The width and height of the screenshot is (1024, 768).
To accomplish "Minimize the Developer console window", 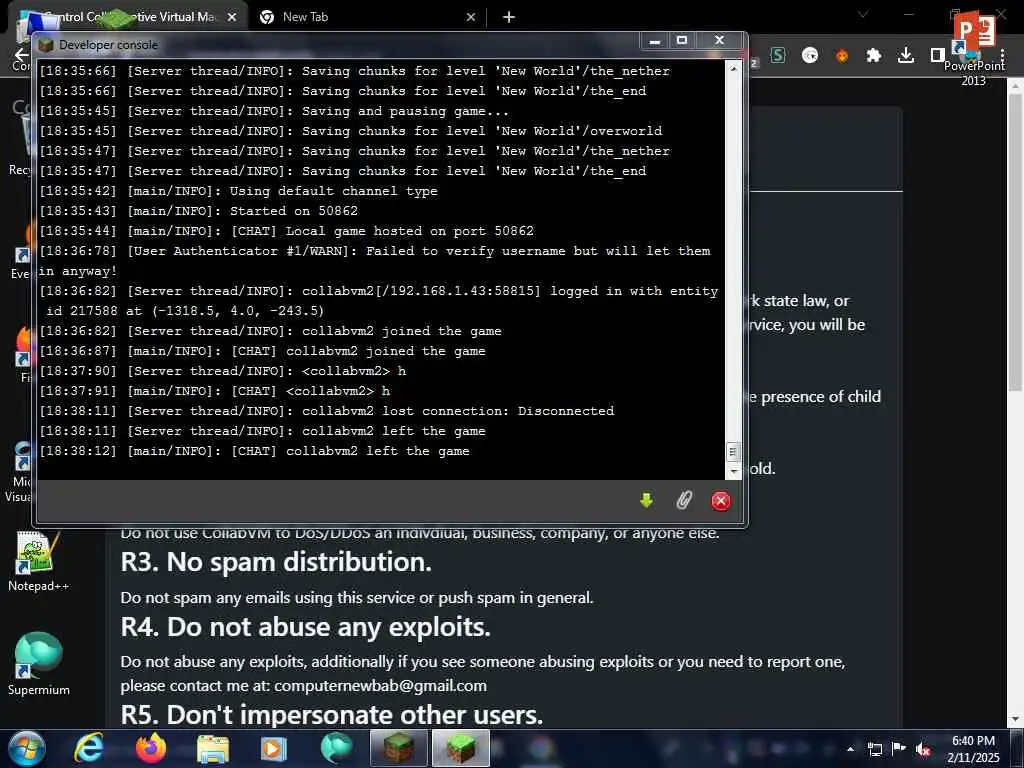I will [655, 41].
